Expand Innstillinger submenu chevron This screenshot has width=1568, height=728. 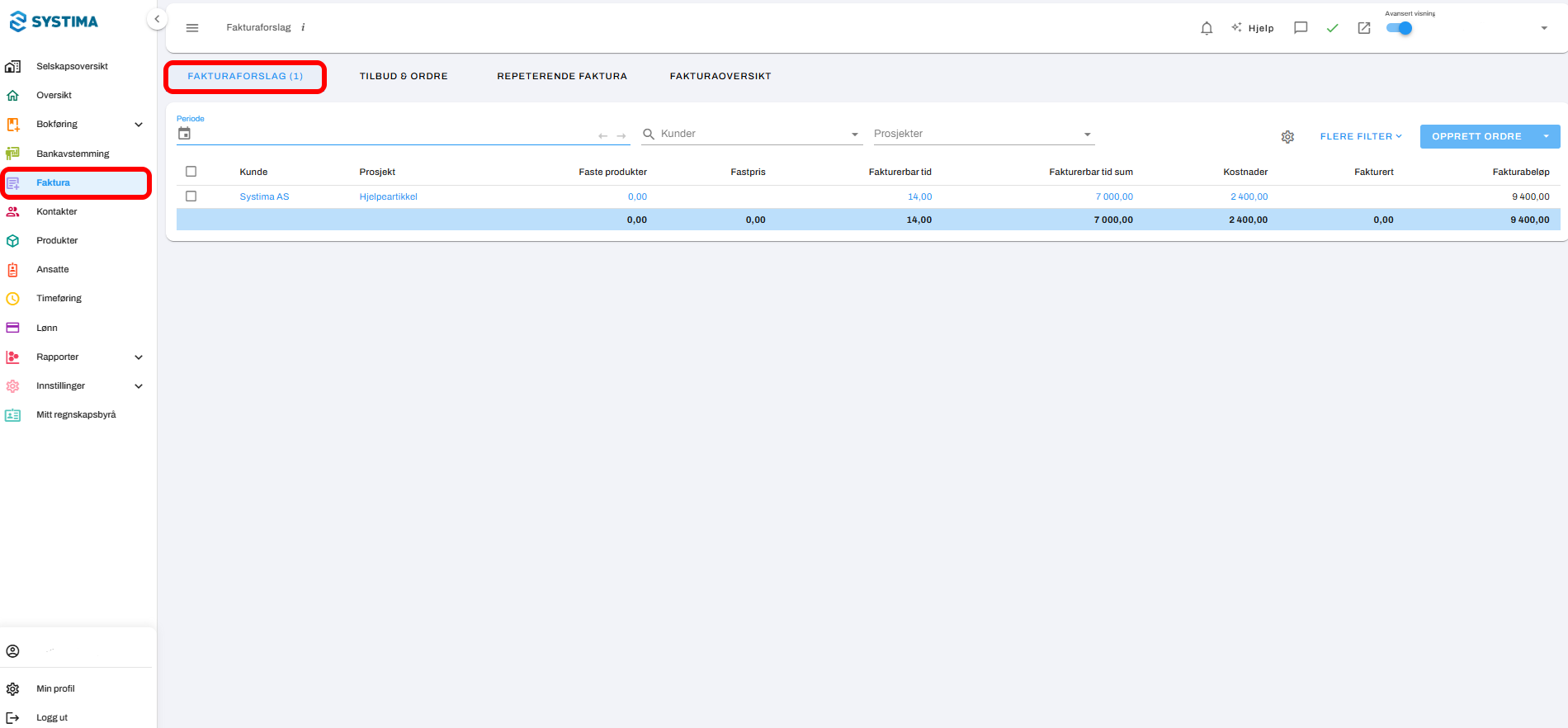[139, 386]
